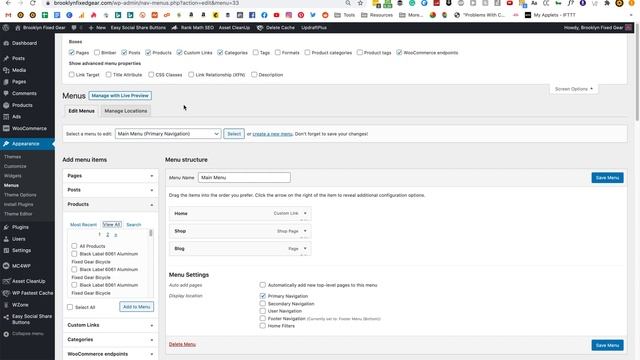Check Automatically add new top-level pages
The width and height of the screenshot is (640, 360).
(x=262, y=285)
